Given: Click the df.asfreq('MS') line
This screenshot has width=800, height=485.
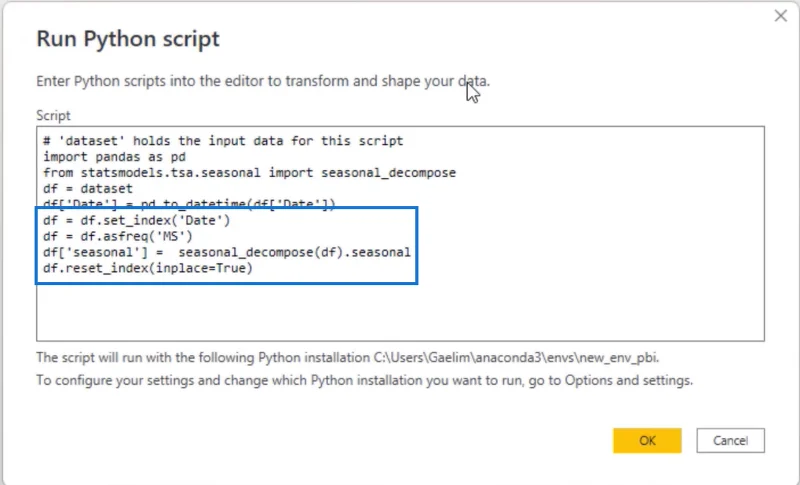Looking at the screenshot, I should 117,236.
